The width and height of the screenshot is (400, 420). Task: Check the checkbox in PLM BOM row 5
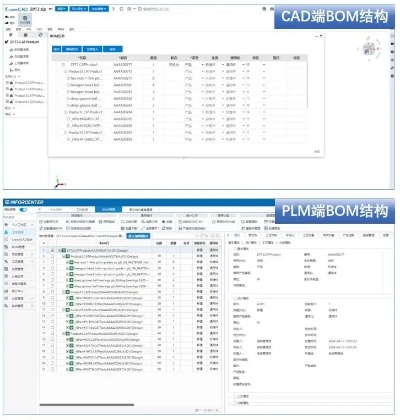pos(52,274)
